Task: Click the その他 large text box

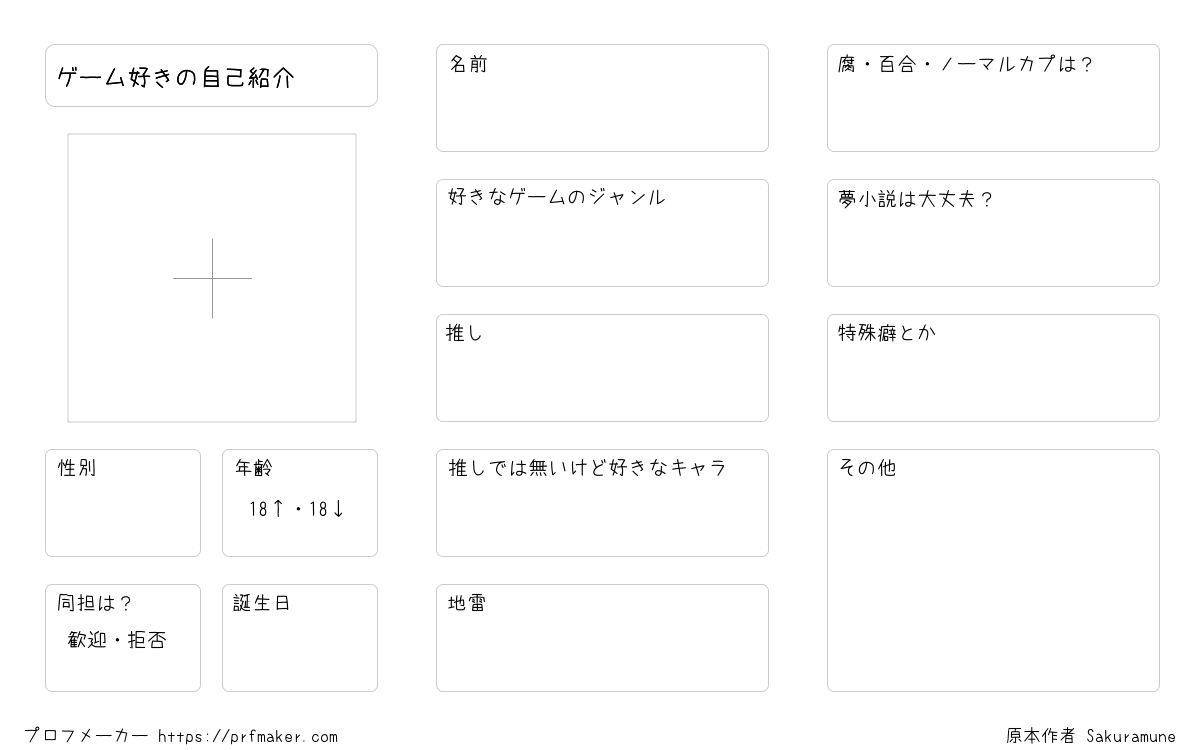Action: 993,570
